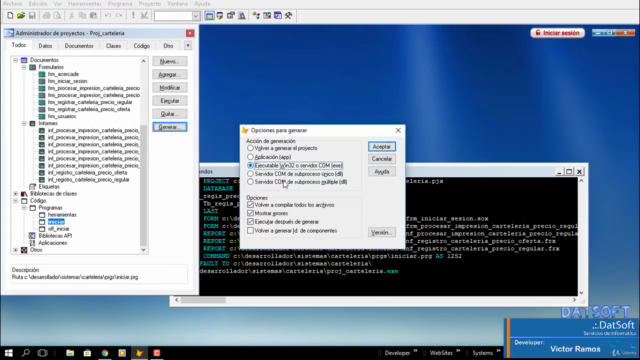This screenshot has height=360, width=640.
Task: Collapse the Código tree node
Action: [16, 201]
